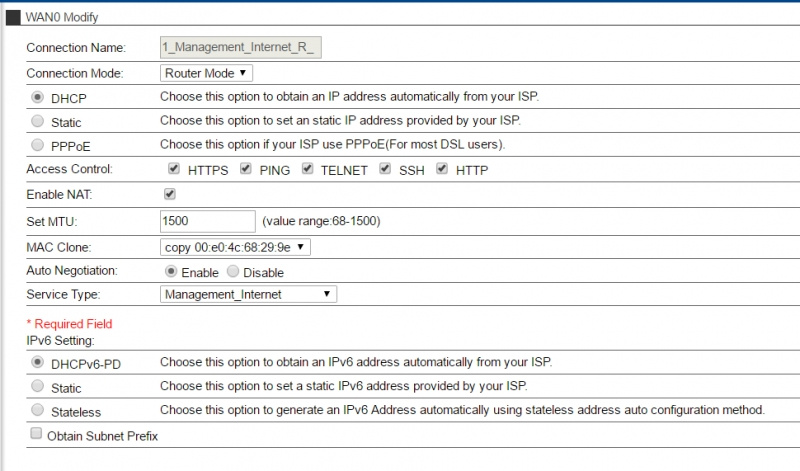This screenshot has width=800, height=471.
Task: Disable the SSH access checkbox
Action: pos(386,169)
